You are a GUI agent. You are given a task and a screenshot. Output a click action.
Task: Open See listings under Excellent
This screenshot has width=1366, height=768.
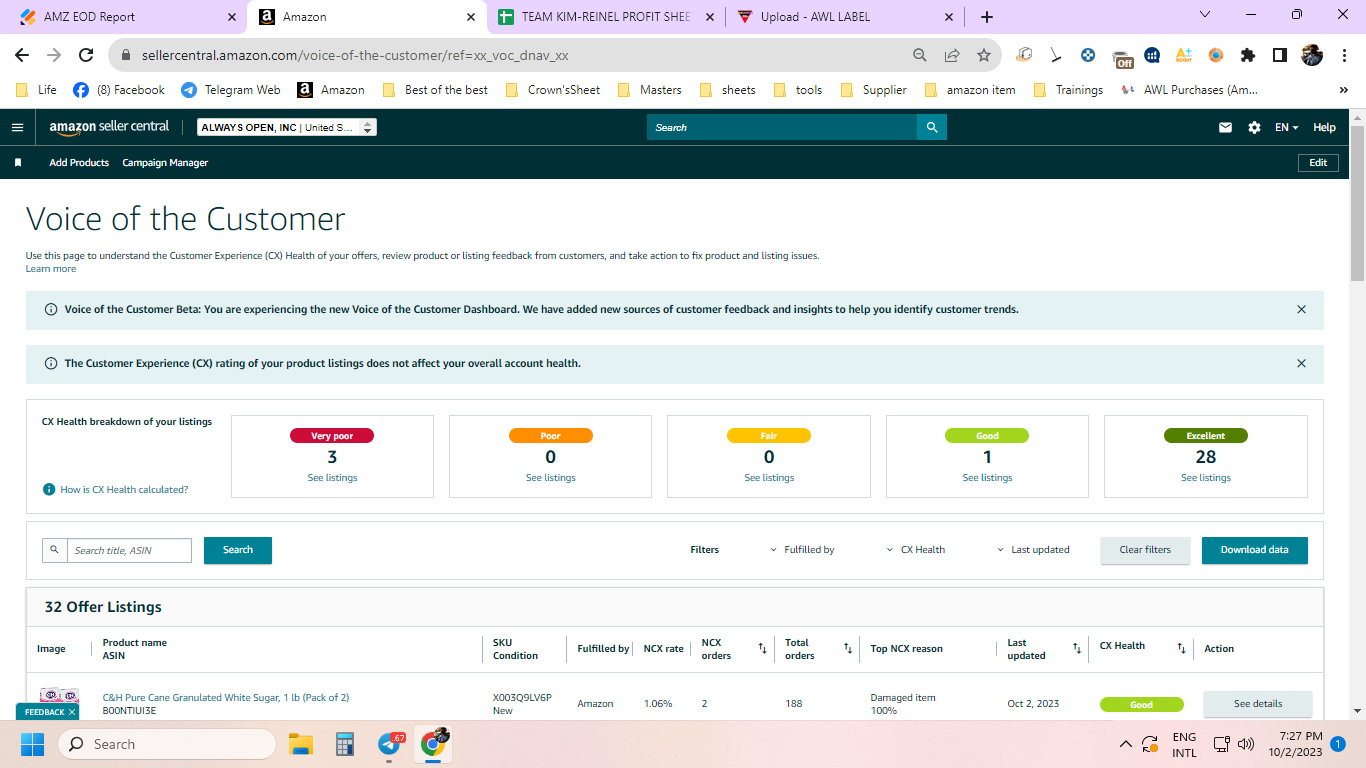click(x=1206, y=478)
